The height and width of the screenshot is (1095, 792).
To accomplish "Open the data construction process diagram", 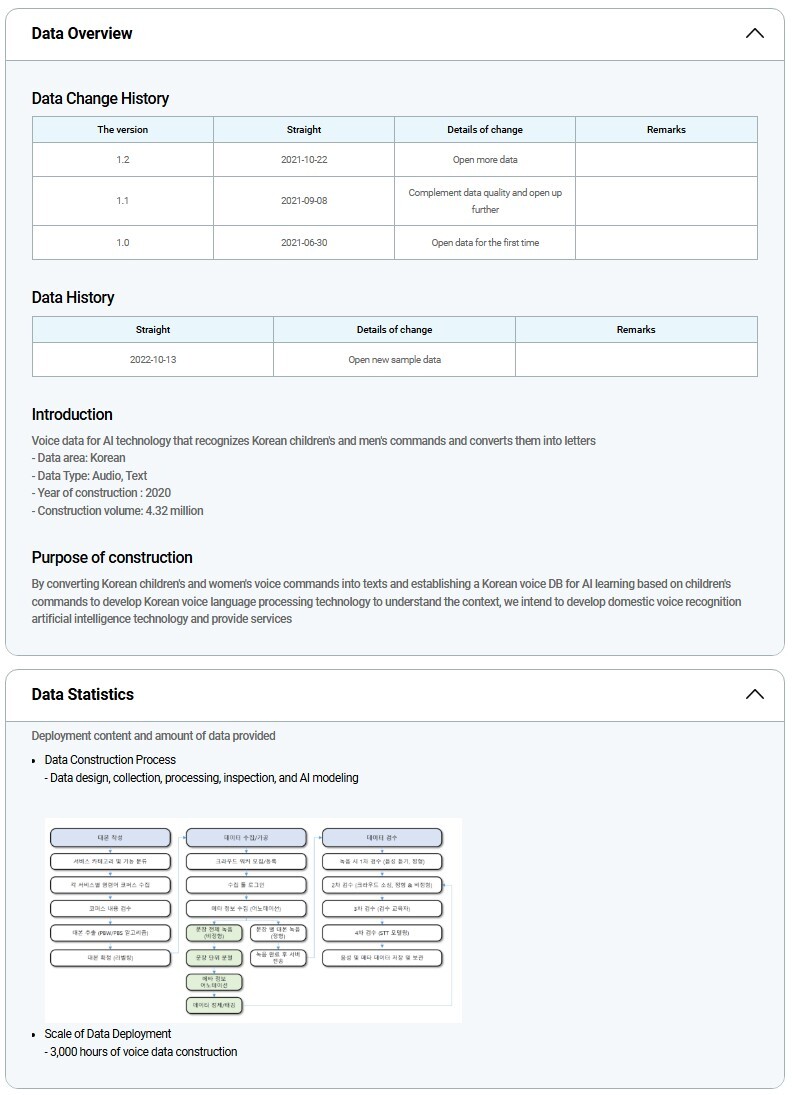I will (253, 919).
